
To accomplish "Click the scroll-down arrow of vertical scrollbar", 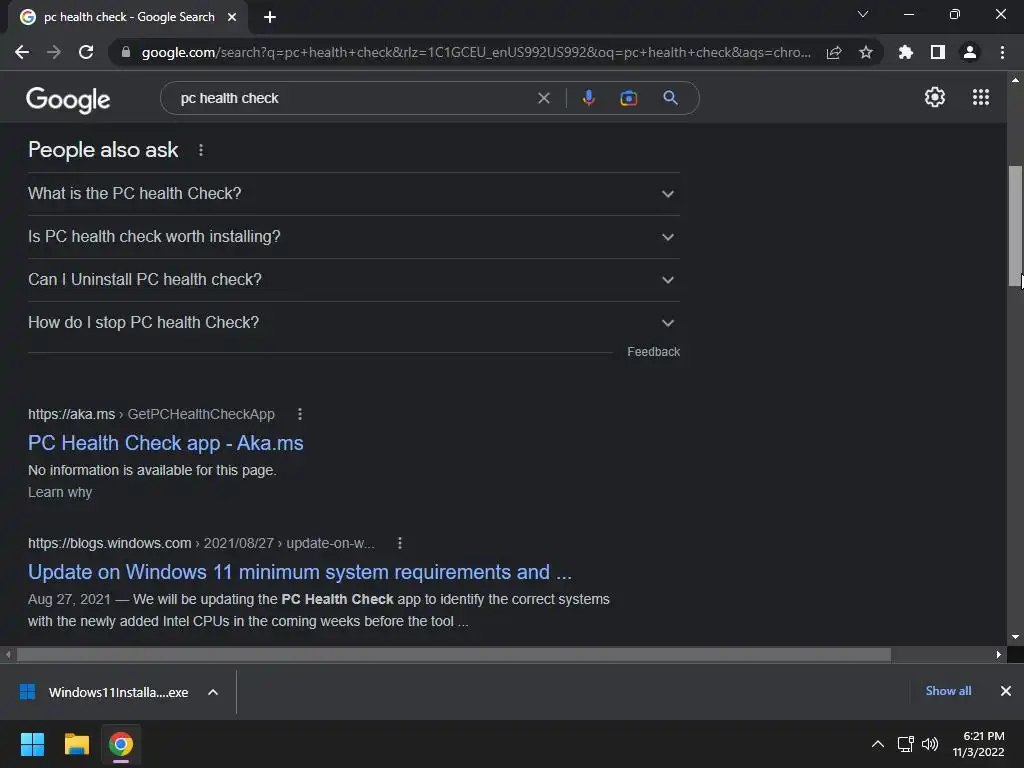I will 1015,637.
